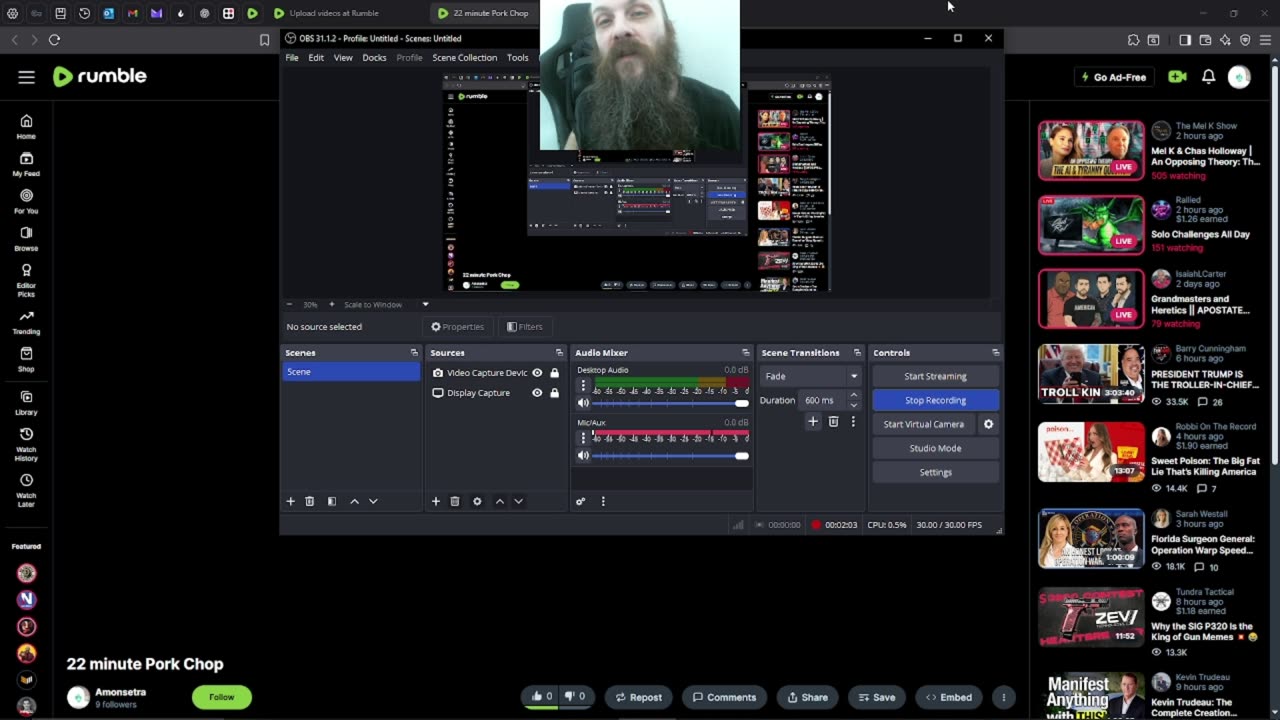The width and height of the screenshot is (1280, 720).
Task: Open OBS File menu
Action: pos(292,58)
